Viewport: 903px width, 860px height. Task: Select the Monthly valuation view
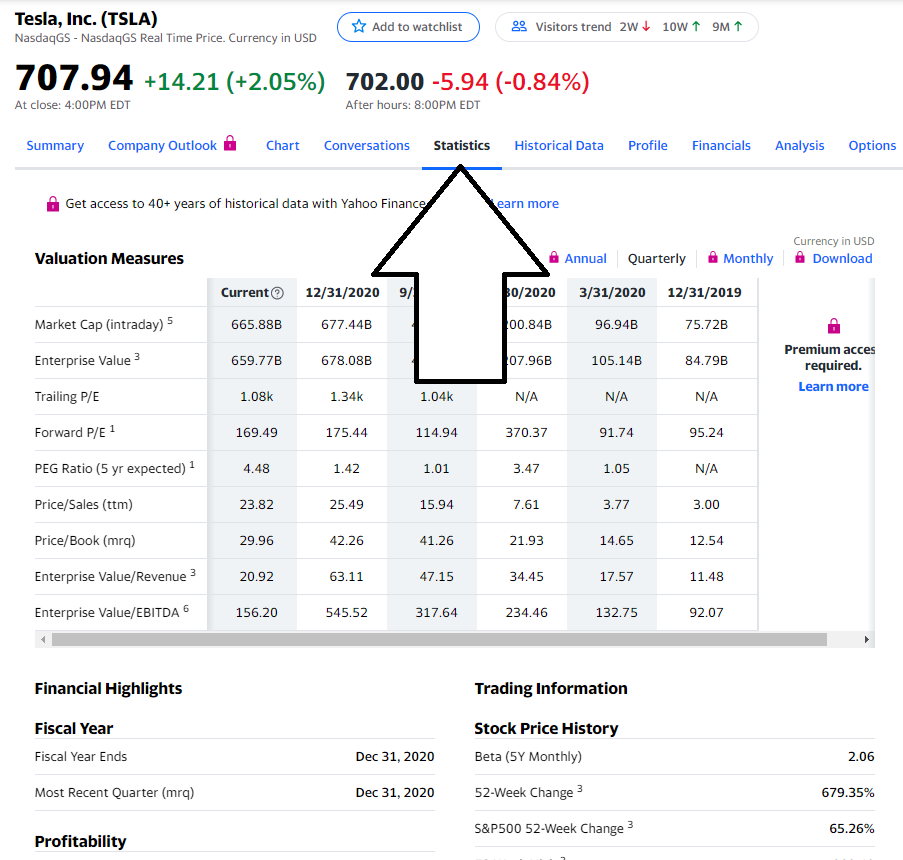click(749, 259)
